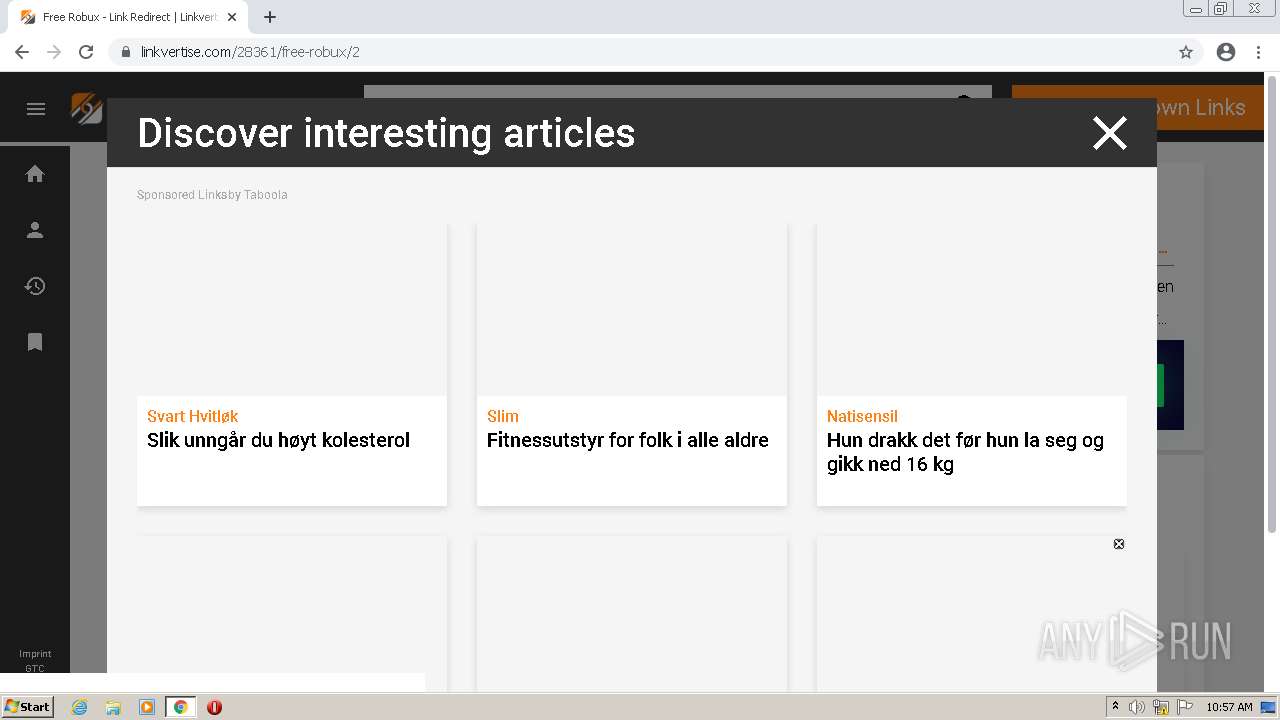1280x720 pixels.
Task: Click the Svart Hvitløk article thumbnail
Action: (x=292, y=310)
